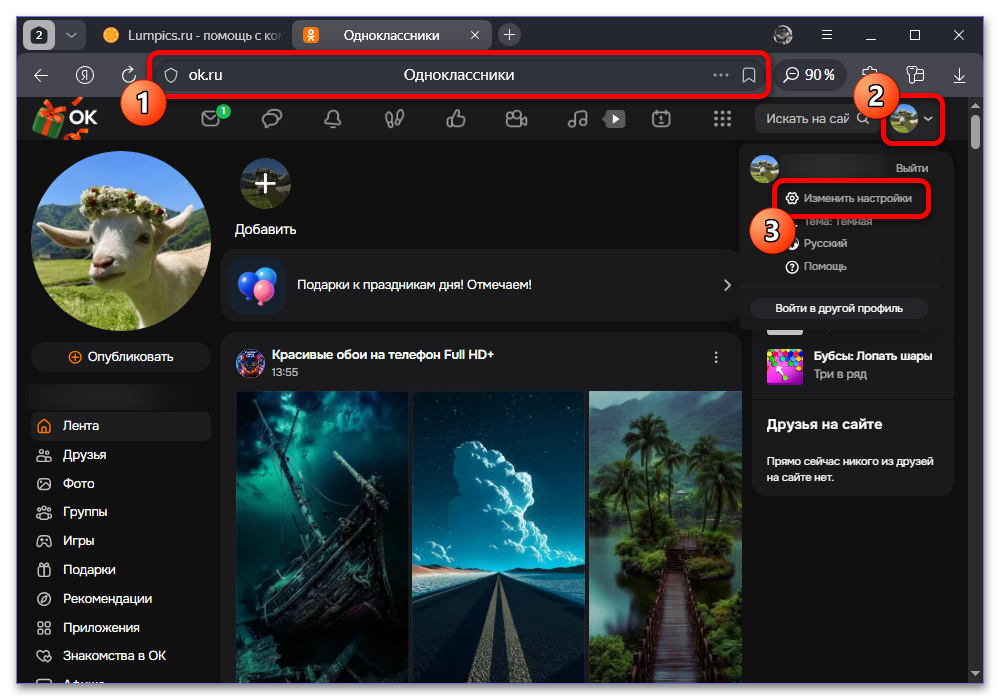This screenshot has height=700, width=1000.
Task: Go back with the browser back arrow
Action: click(x=41, y=75)
